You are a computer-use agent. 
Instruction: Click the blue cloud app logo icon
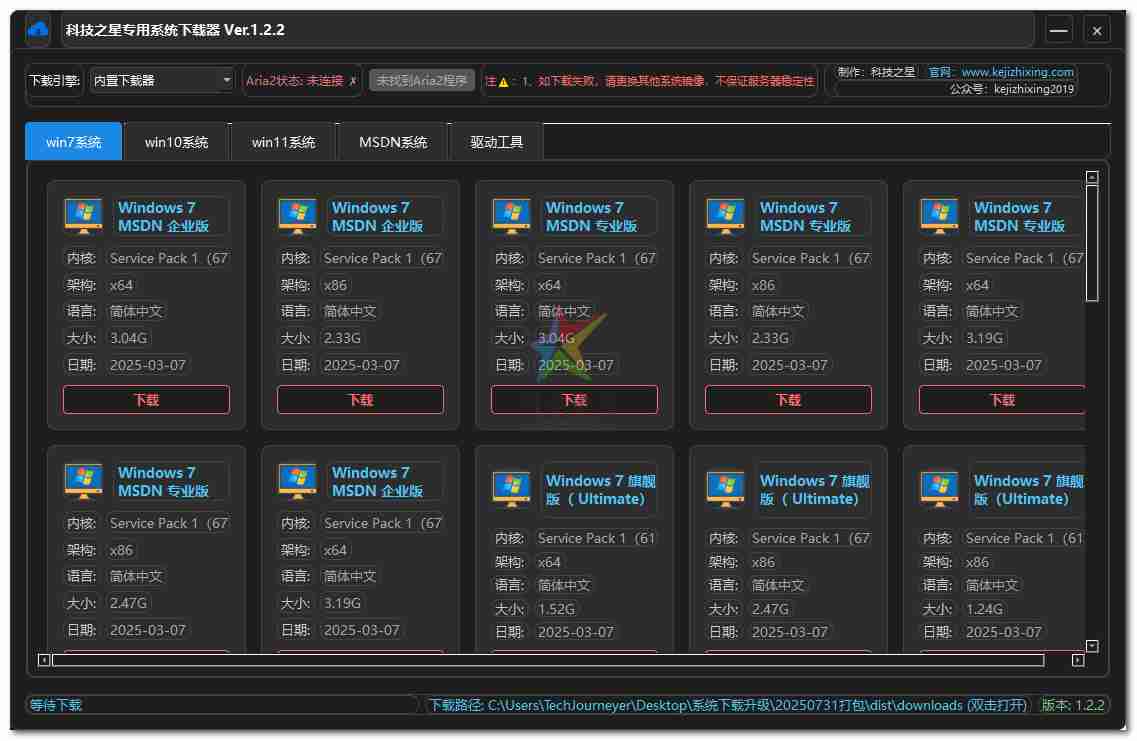tap(38, 30)
